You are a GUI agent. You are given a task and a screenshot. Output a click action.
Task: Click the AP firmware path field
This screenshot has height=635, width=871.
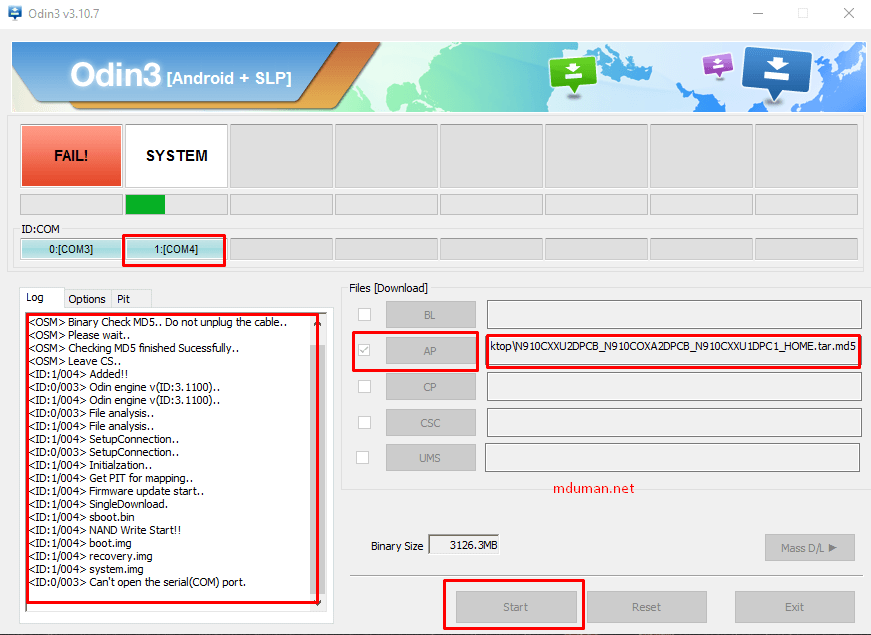pos(673,351)
